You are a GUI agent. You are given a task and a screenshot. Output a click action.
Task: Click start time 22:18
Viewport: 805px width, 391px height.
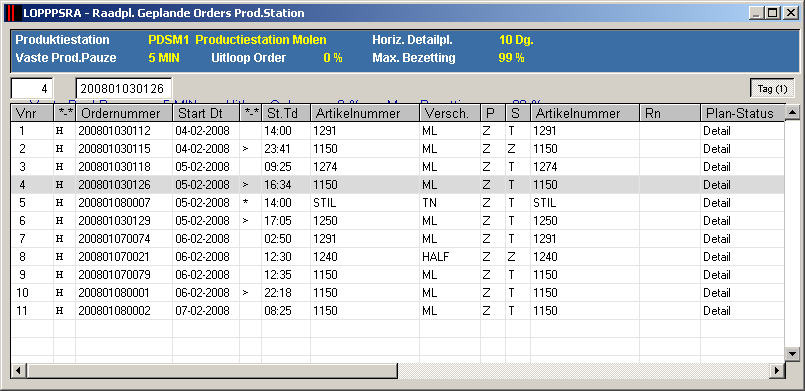coord(278,292)
